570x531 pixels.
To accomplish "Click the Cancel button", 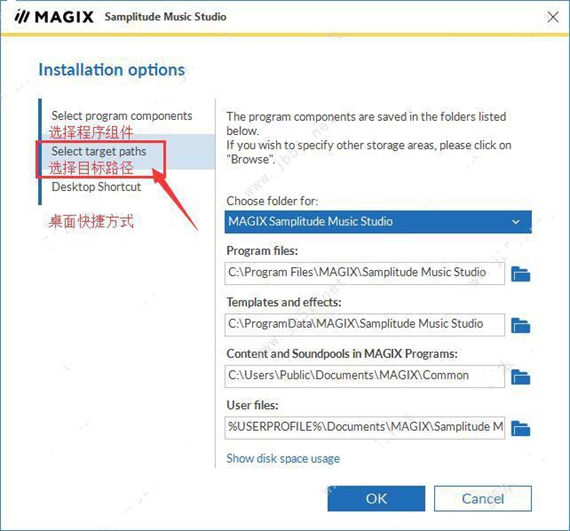I will [x=483, y=499].
